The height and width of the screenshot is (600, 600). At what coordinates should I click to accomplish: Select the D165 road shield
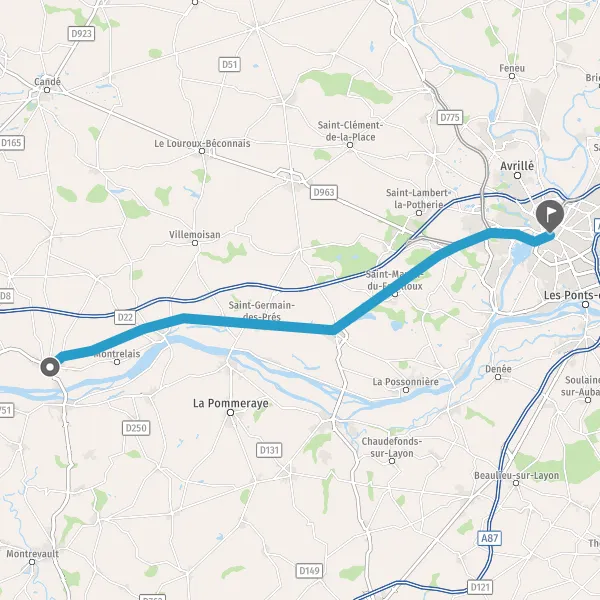click(x=11, y=143)
